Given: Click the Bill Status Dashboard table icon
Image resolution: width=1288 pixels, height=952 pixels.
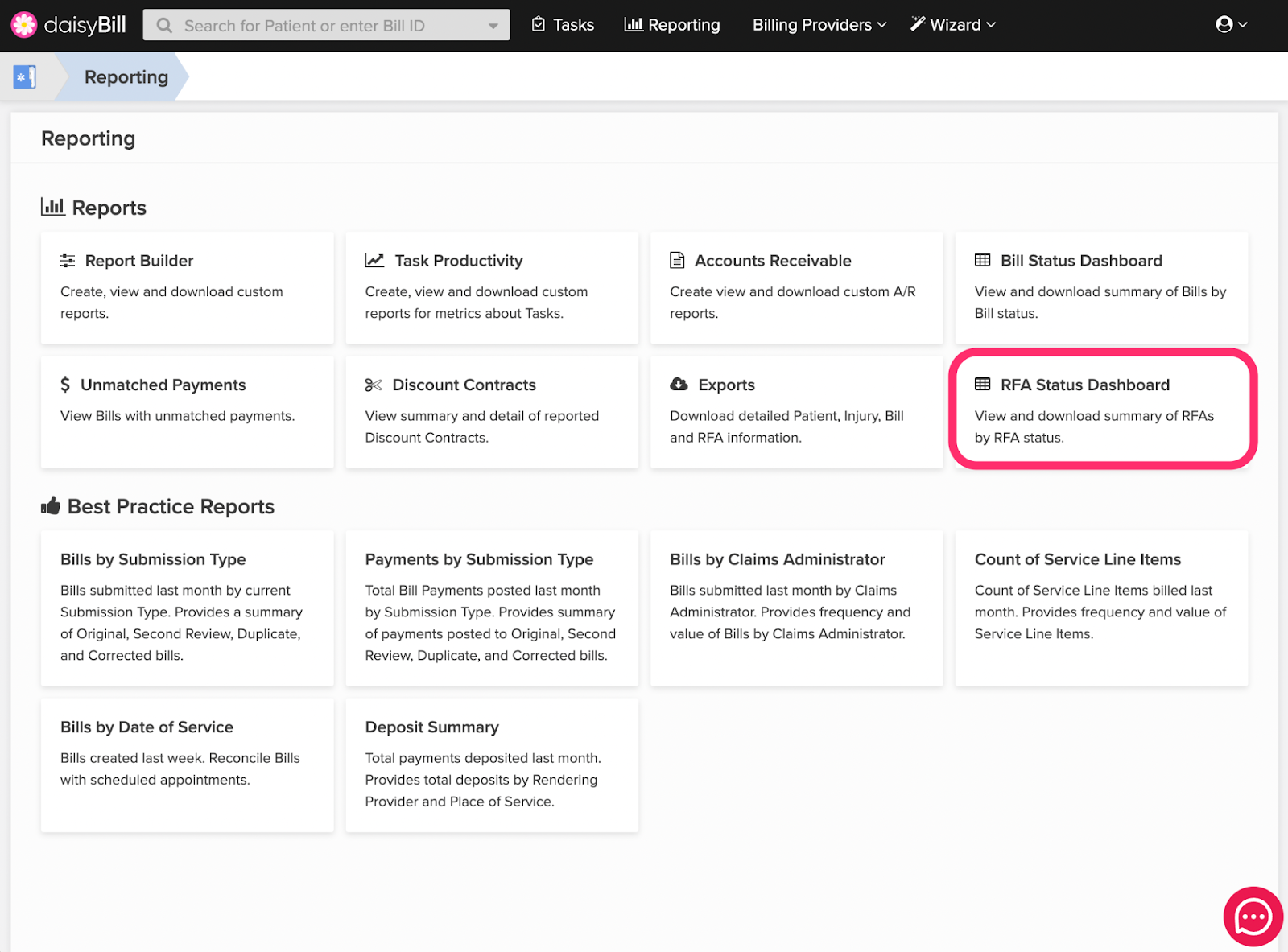Looking at the screenshot, I should coord(982,261).
